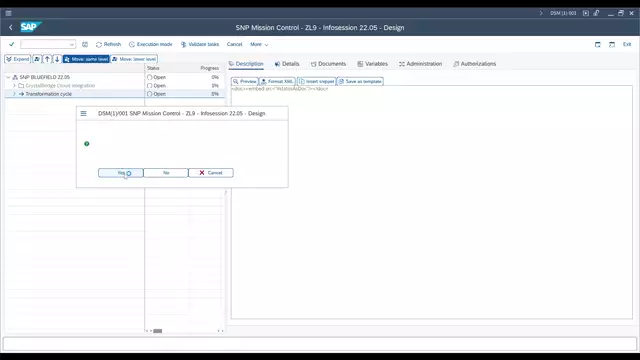The height and width of the screenshot is (360, 640).
Task: Open the command field dropdown
Action: click(72, 44)
